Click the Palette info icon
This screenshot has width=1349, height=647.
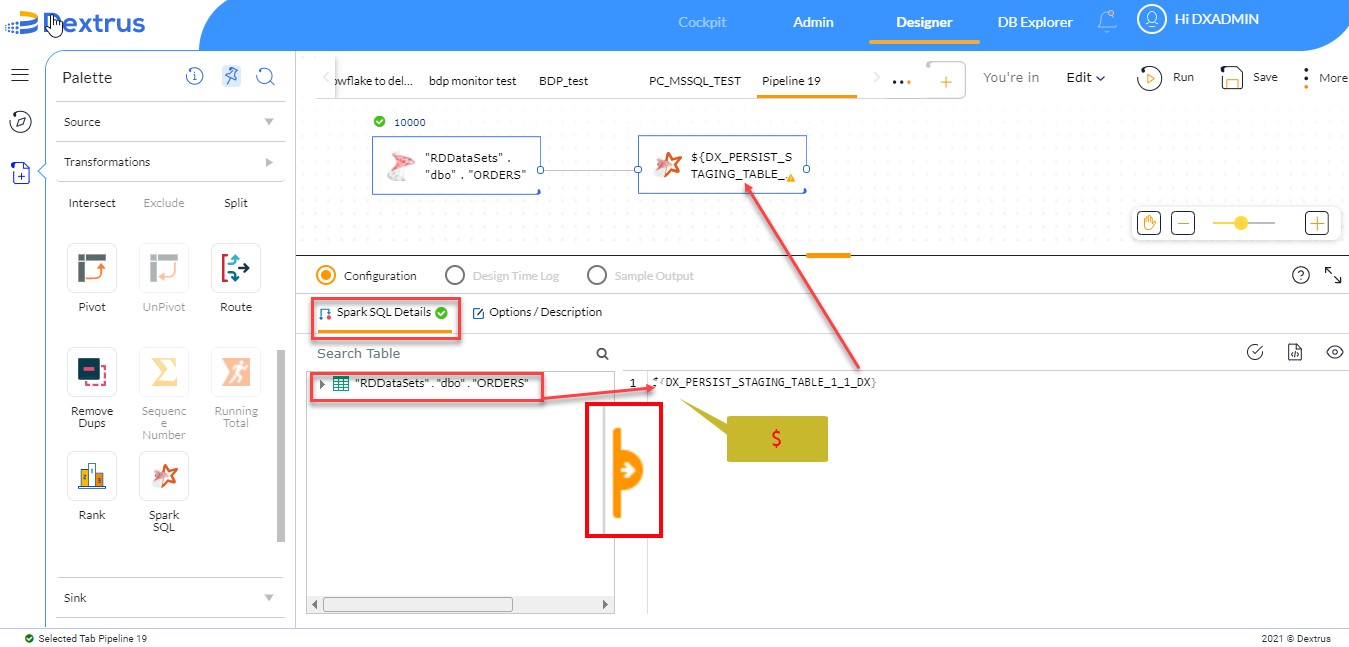tap(195, 76)
